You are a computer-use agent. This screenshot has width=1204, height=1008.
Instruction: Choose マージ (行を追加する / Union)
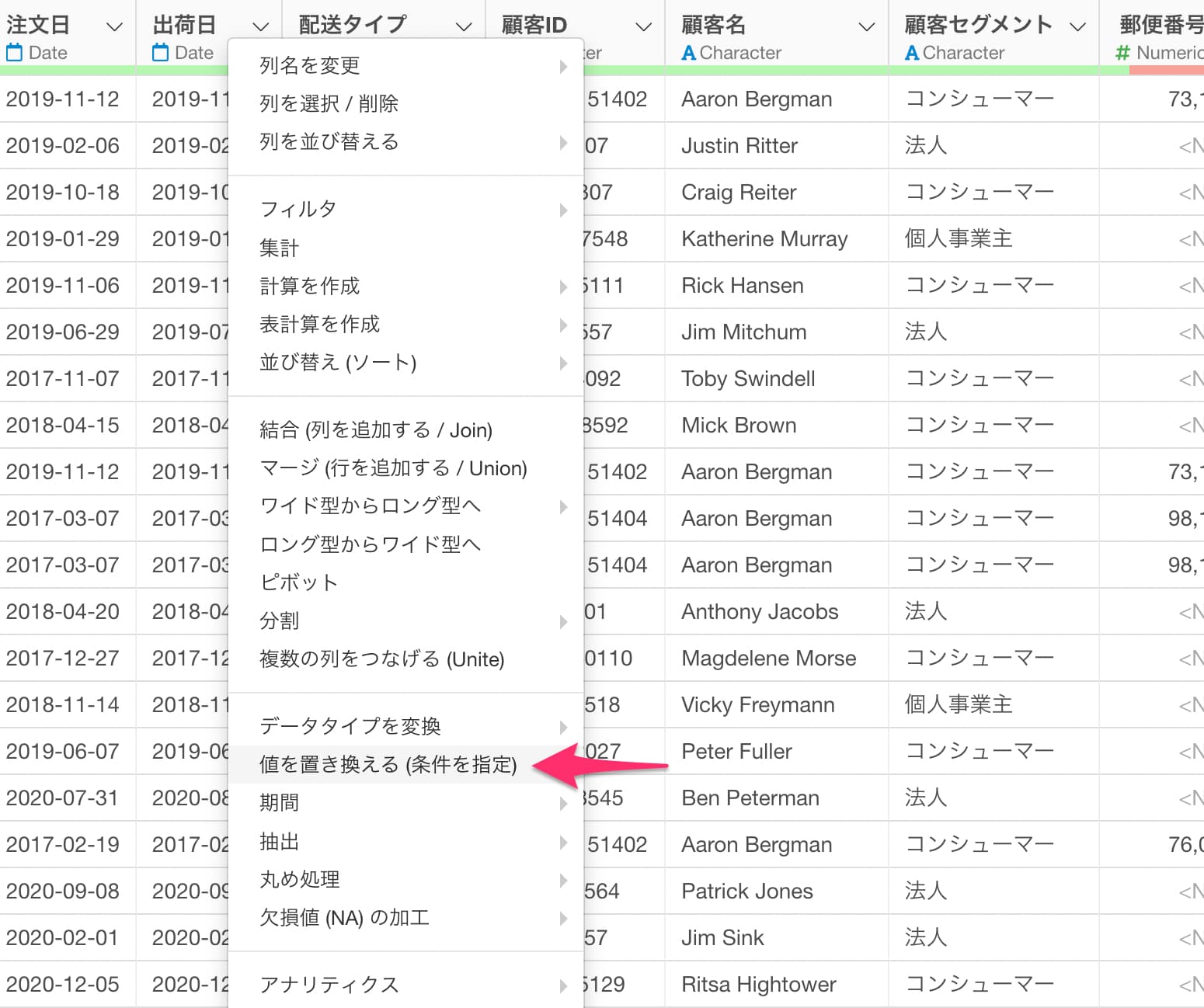(405, 468)
